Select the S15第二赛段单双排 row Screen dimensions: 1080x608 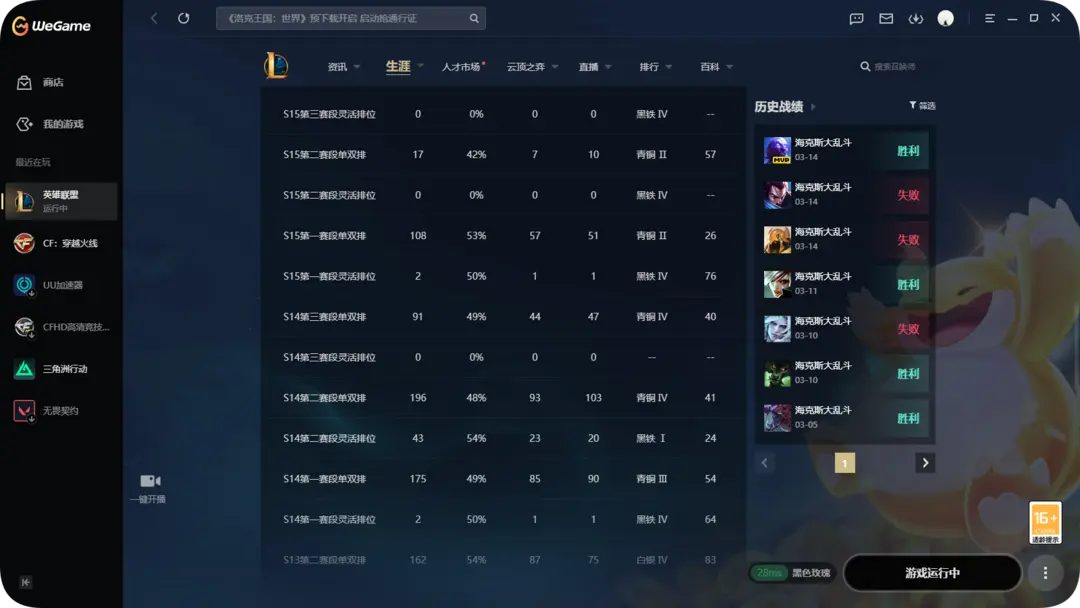[x=503, y=155]
